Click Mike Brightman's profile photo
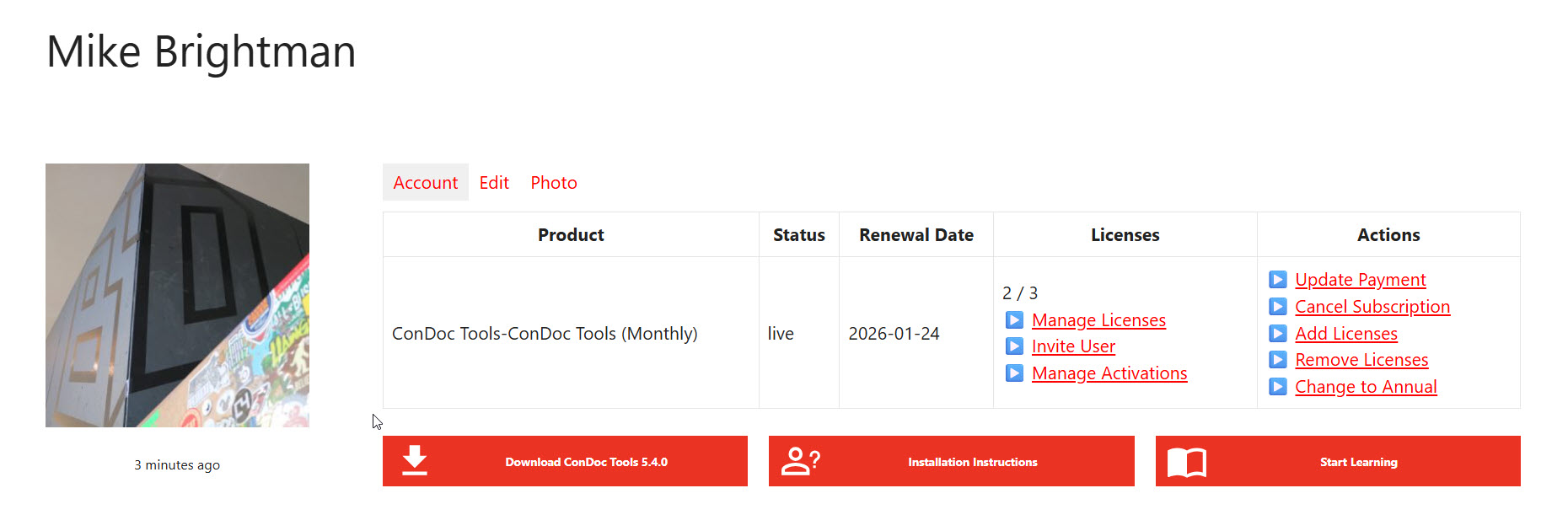This screenshot has width=1568, height=531. click(x=177, y=295)
